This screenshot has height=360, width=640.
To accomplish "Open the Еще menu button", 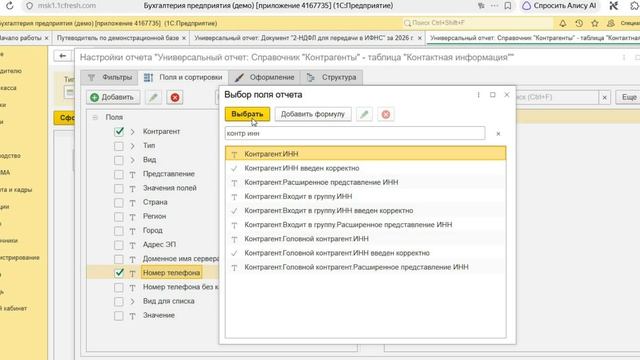I will click(x=629, y=97).
